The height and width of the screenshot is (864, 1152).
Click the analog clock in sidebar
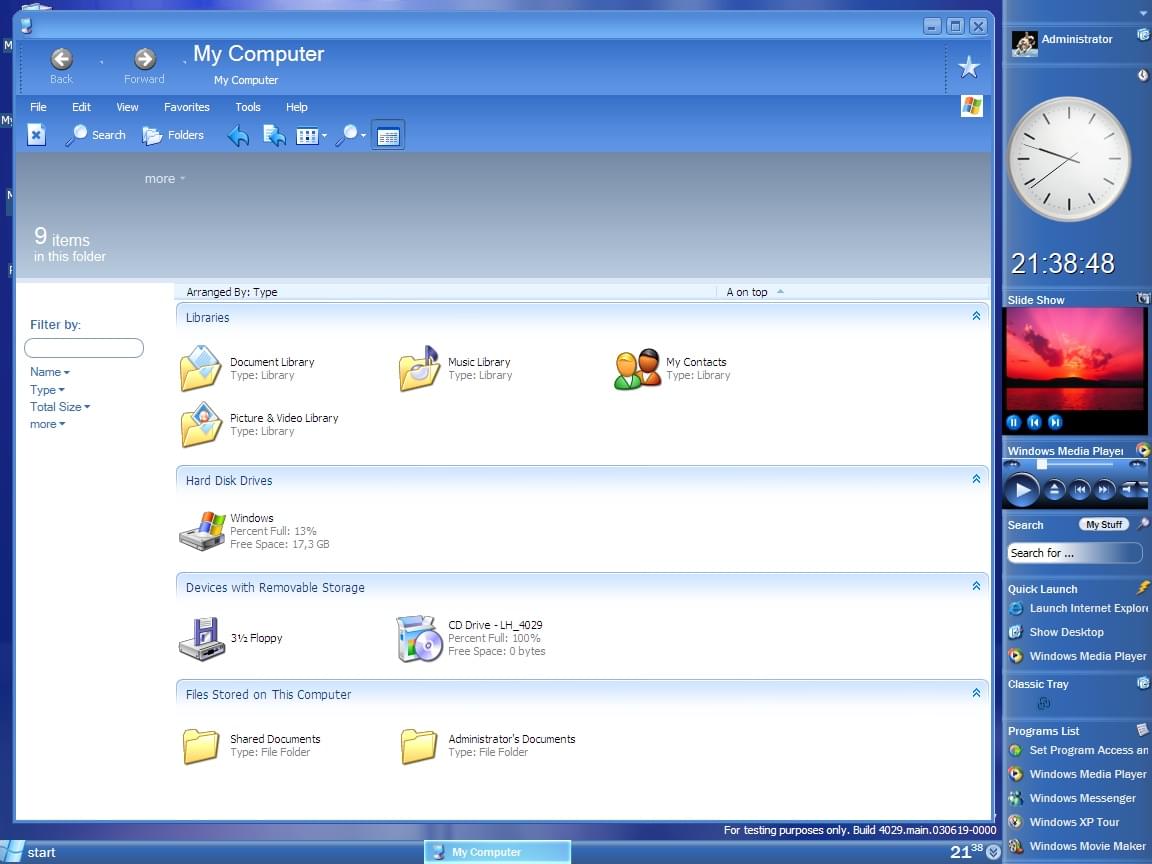tap(1069, 159)
